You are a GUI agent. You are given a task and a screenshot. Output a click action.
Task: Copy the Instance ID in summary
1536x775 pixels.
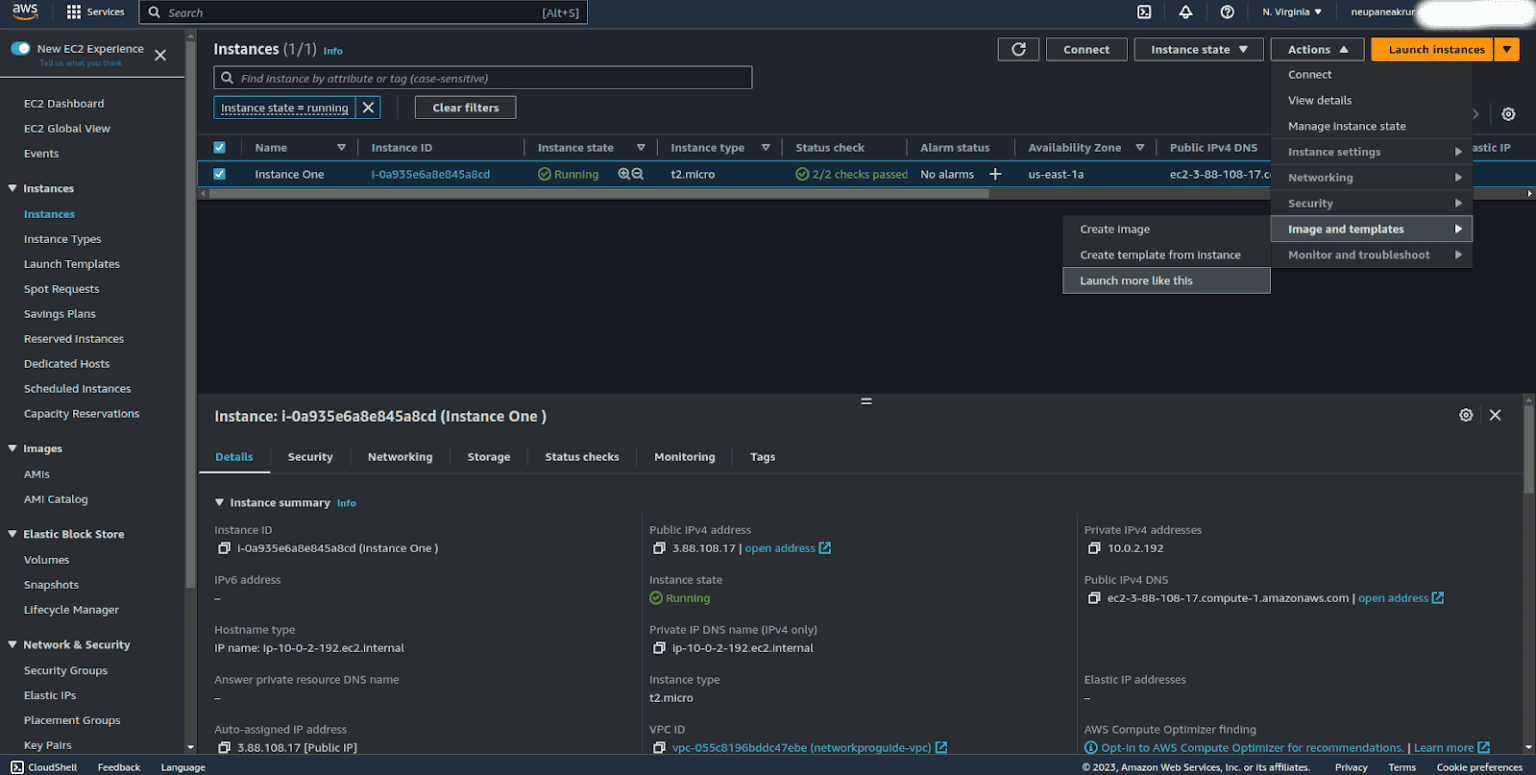point(224,548)
